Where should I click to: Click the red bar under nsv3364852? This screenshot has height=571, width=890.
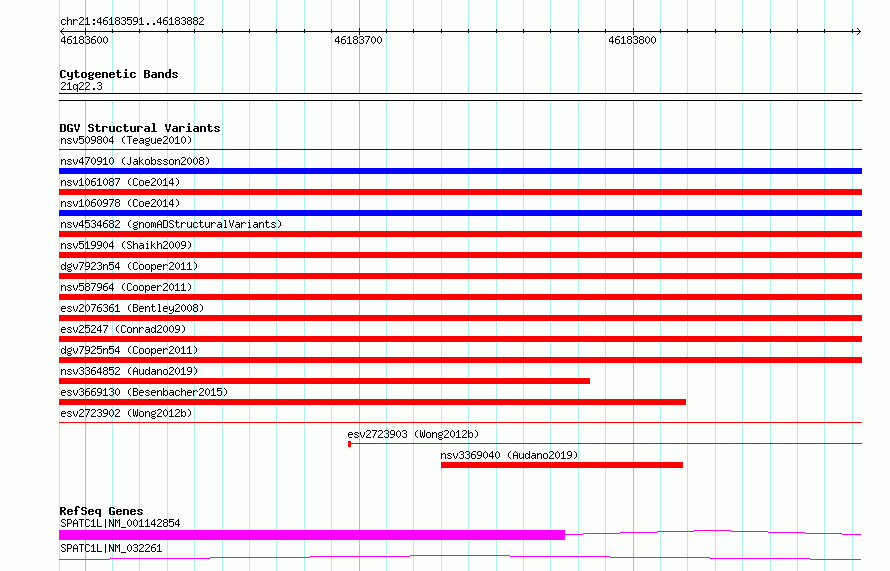(325, 381)
